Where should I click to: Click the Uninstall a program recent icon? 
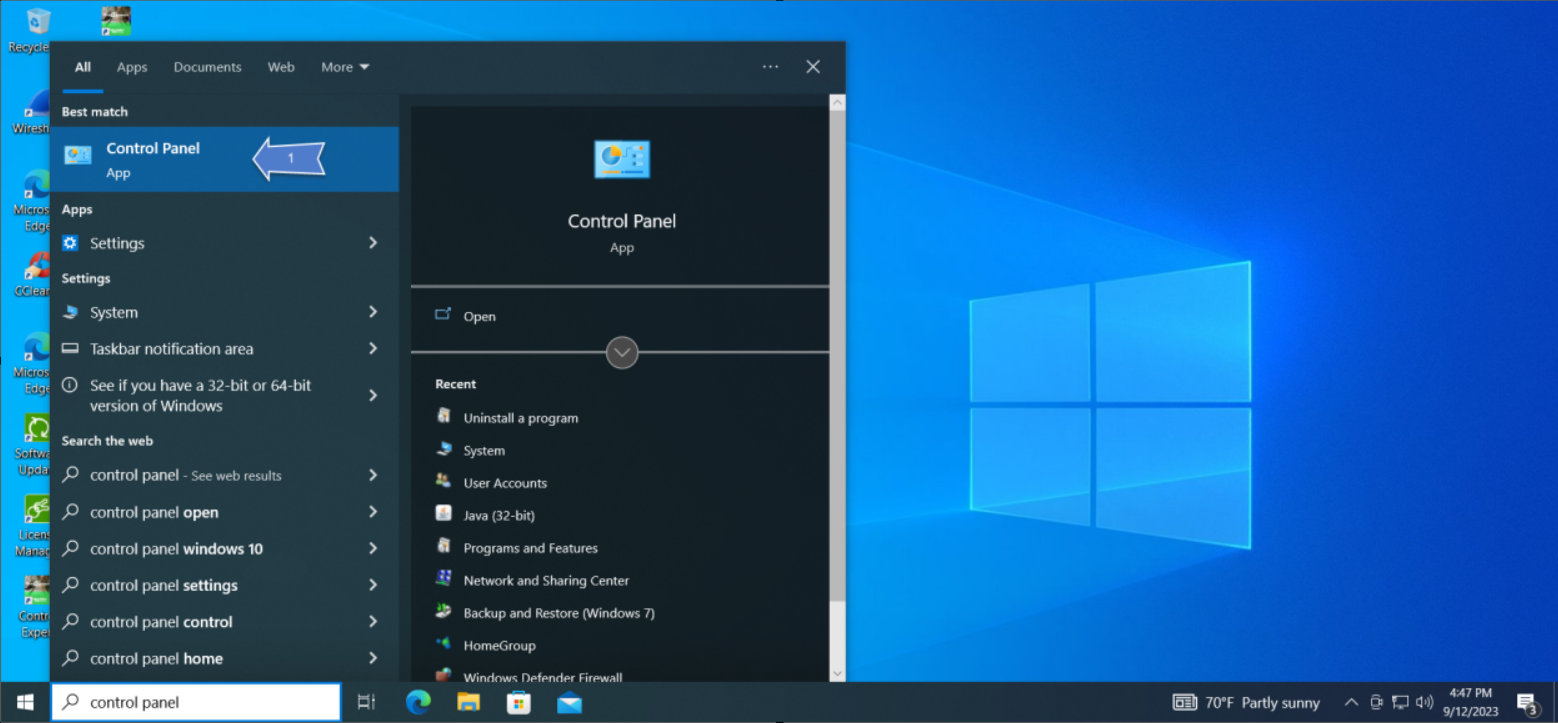[x=443, y=417]
